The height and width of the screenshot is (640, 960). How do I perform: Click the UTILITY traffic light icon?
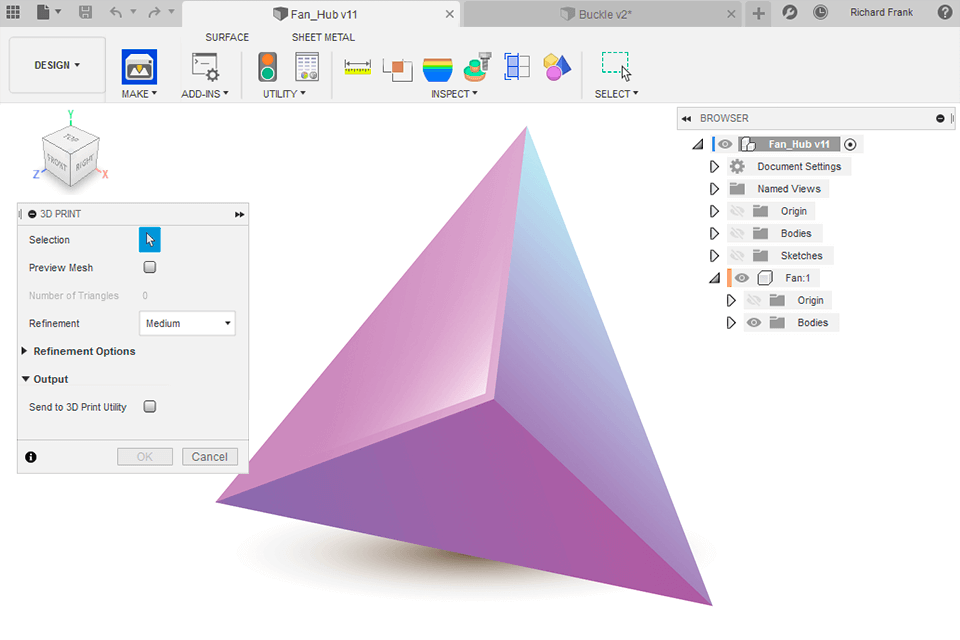coord(267,67)
